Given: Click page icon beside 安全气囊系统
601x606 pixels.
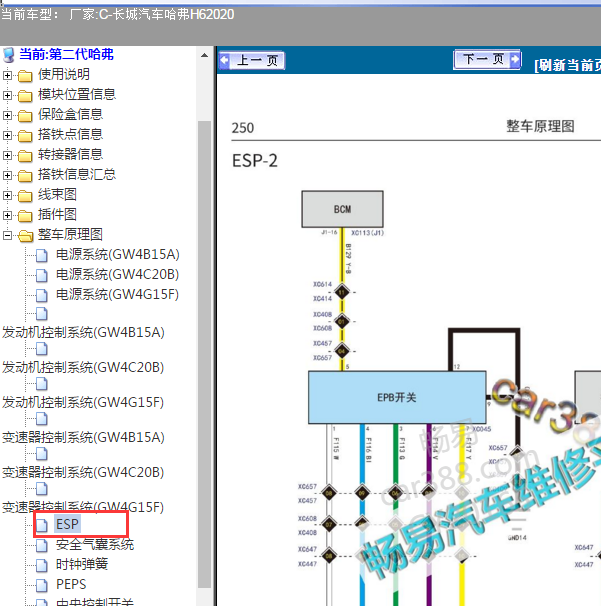Looking at the screenshot, I should (x=42, y=545).
